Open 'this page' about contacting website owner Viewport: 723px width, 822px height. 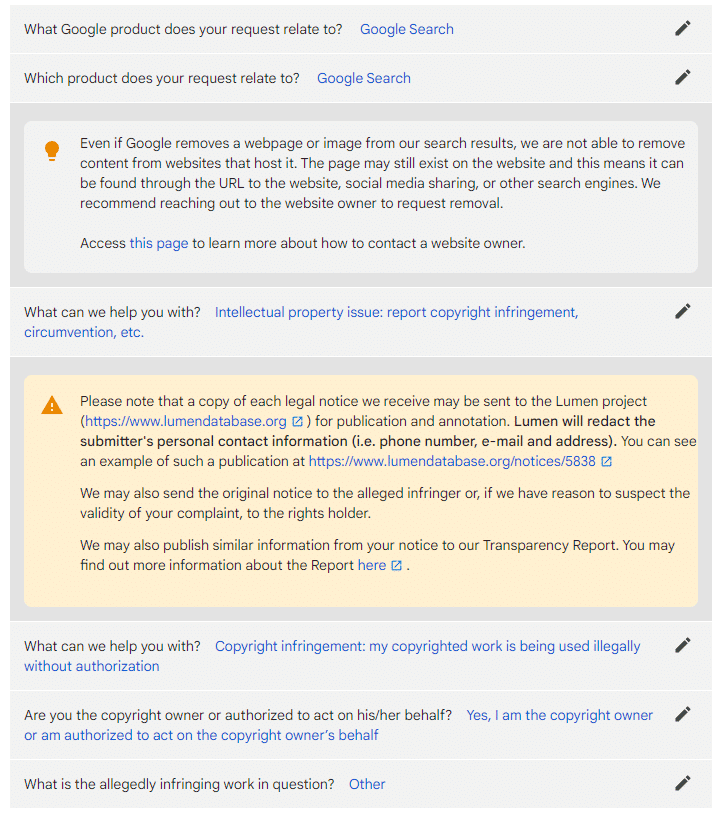tap(159, 243)
